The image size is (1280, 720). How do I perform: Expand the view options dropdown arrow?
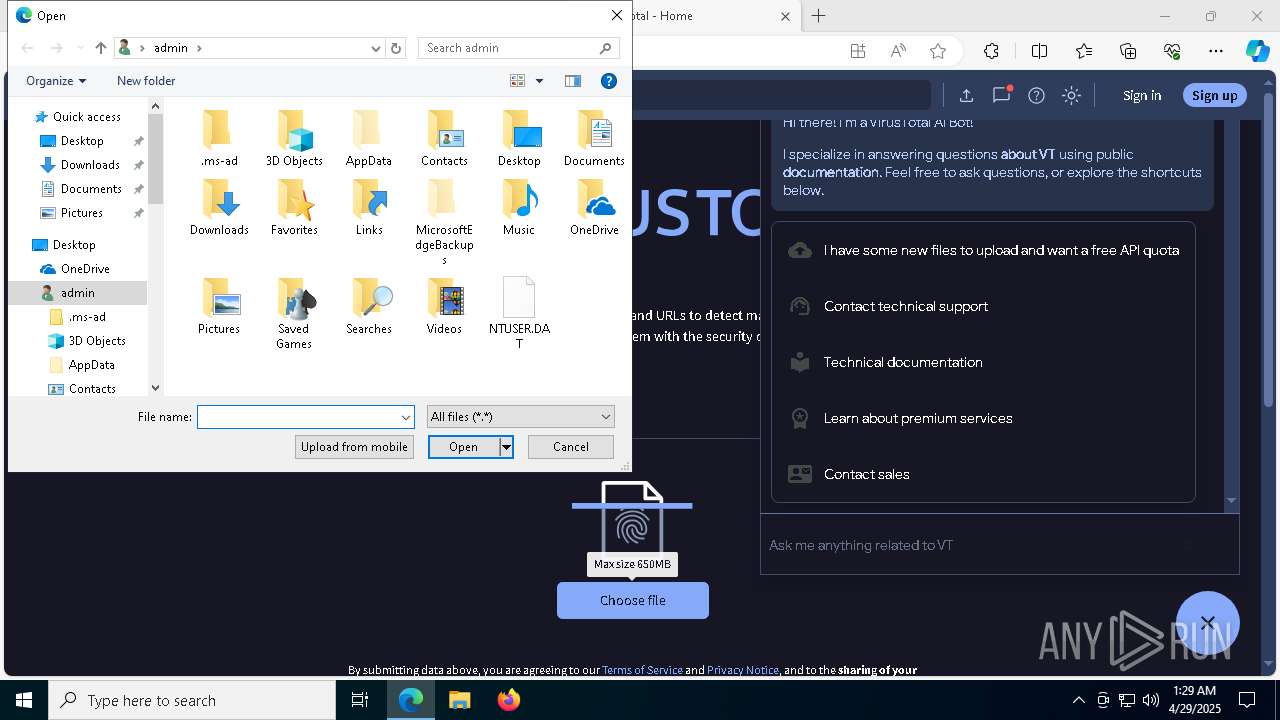coord(539,81)
